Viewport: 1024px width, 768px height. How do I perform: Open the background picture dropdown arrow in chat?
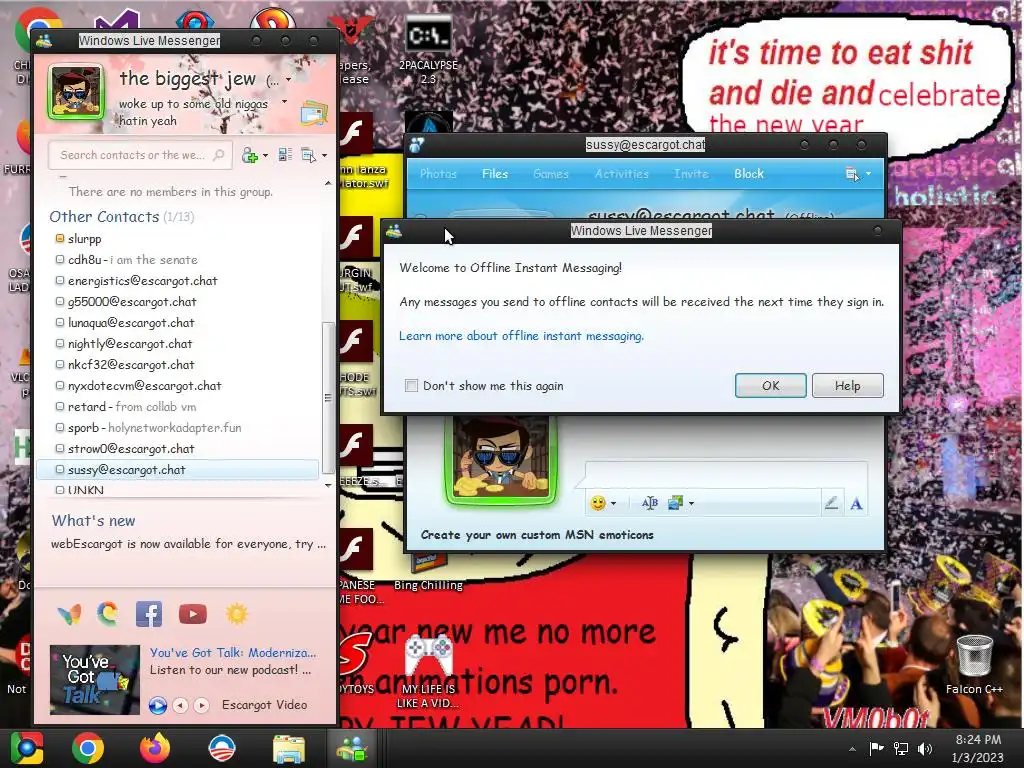[x=692, y=504]
